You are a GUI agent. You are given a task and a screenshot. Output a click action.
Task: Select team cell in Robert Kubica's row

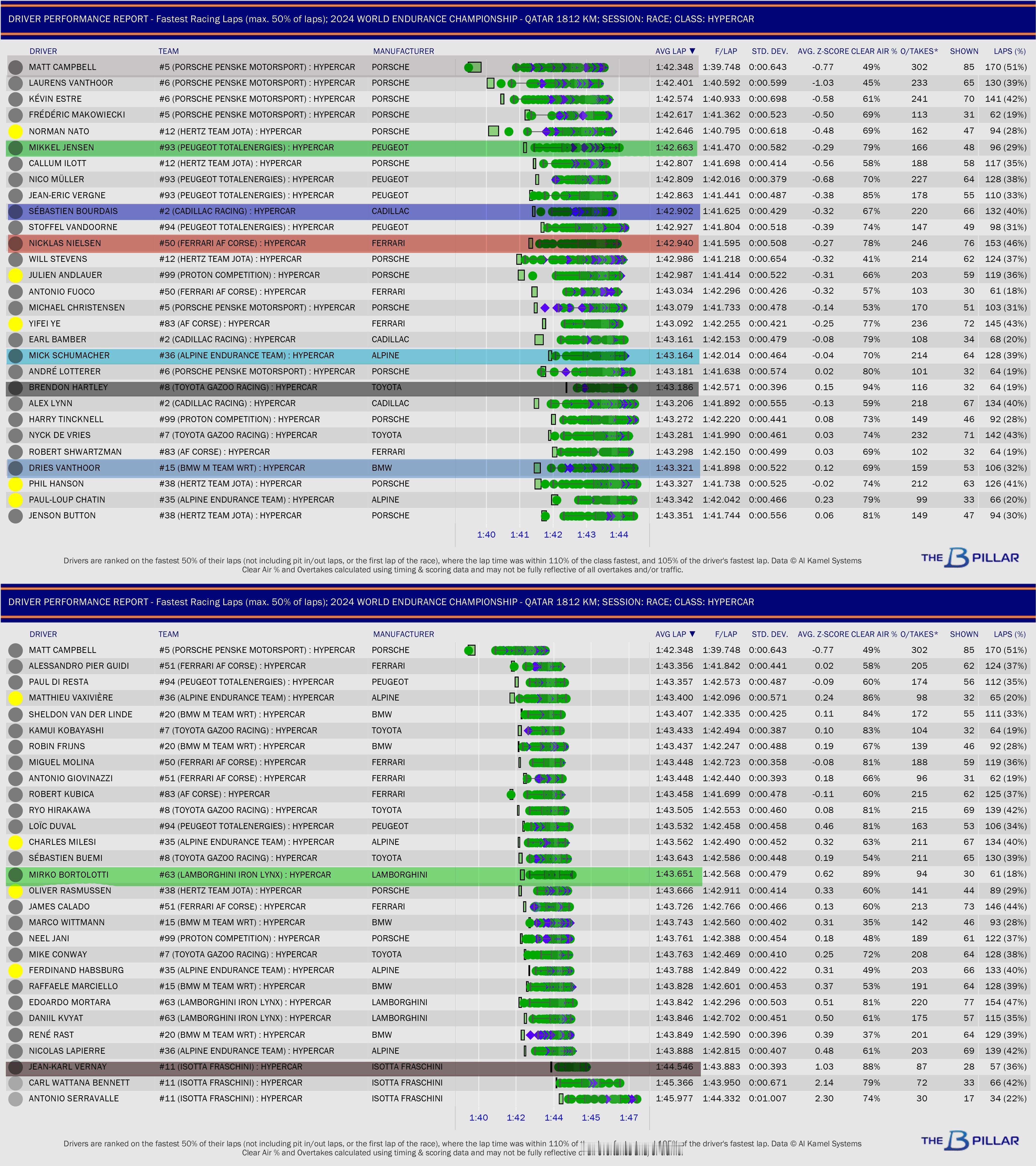click(214, 794)
